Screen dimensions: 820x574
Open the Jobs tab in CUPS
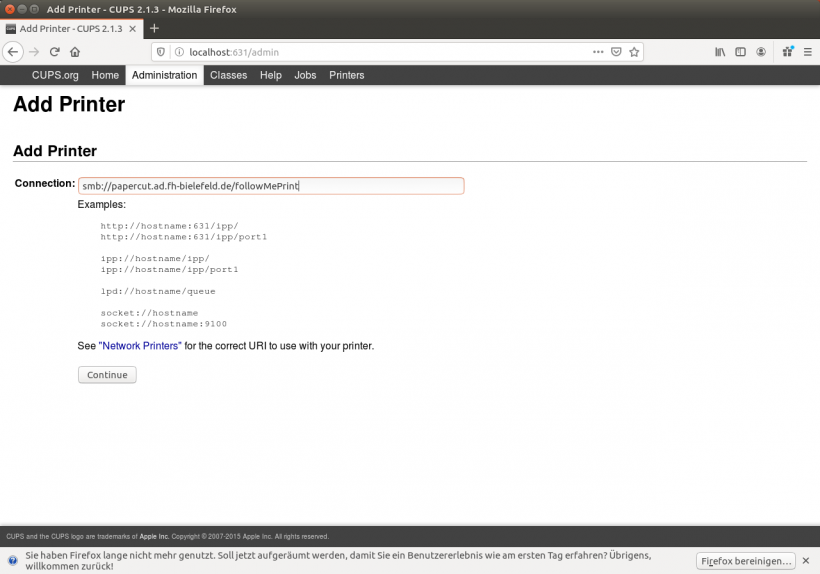pyautogui.click(x=305, y=75)
